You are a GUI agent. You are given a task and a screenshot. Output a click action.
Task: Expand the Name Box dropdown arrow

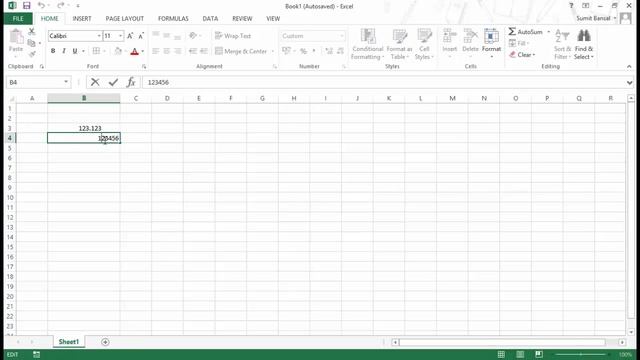pyautogui.click(x=66, y=82)
